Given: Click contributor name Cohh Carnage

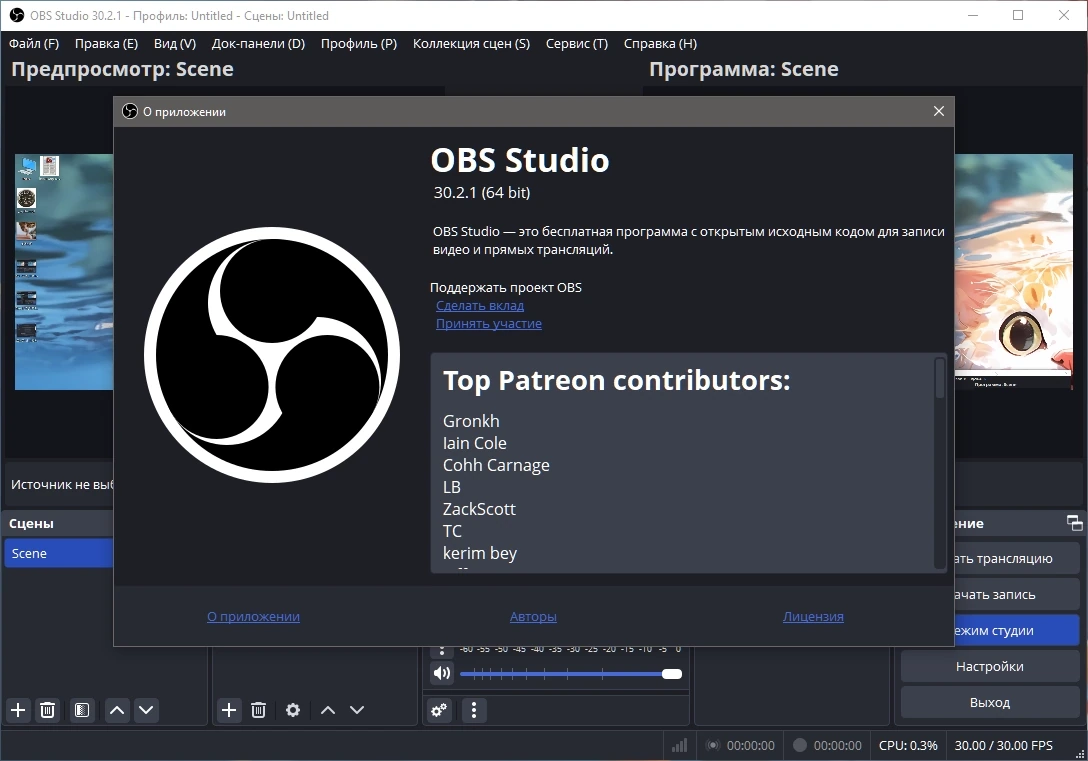Looking at the screenshot, I should [496, 465].
